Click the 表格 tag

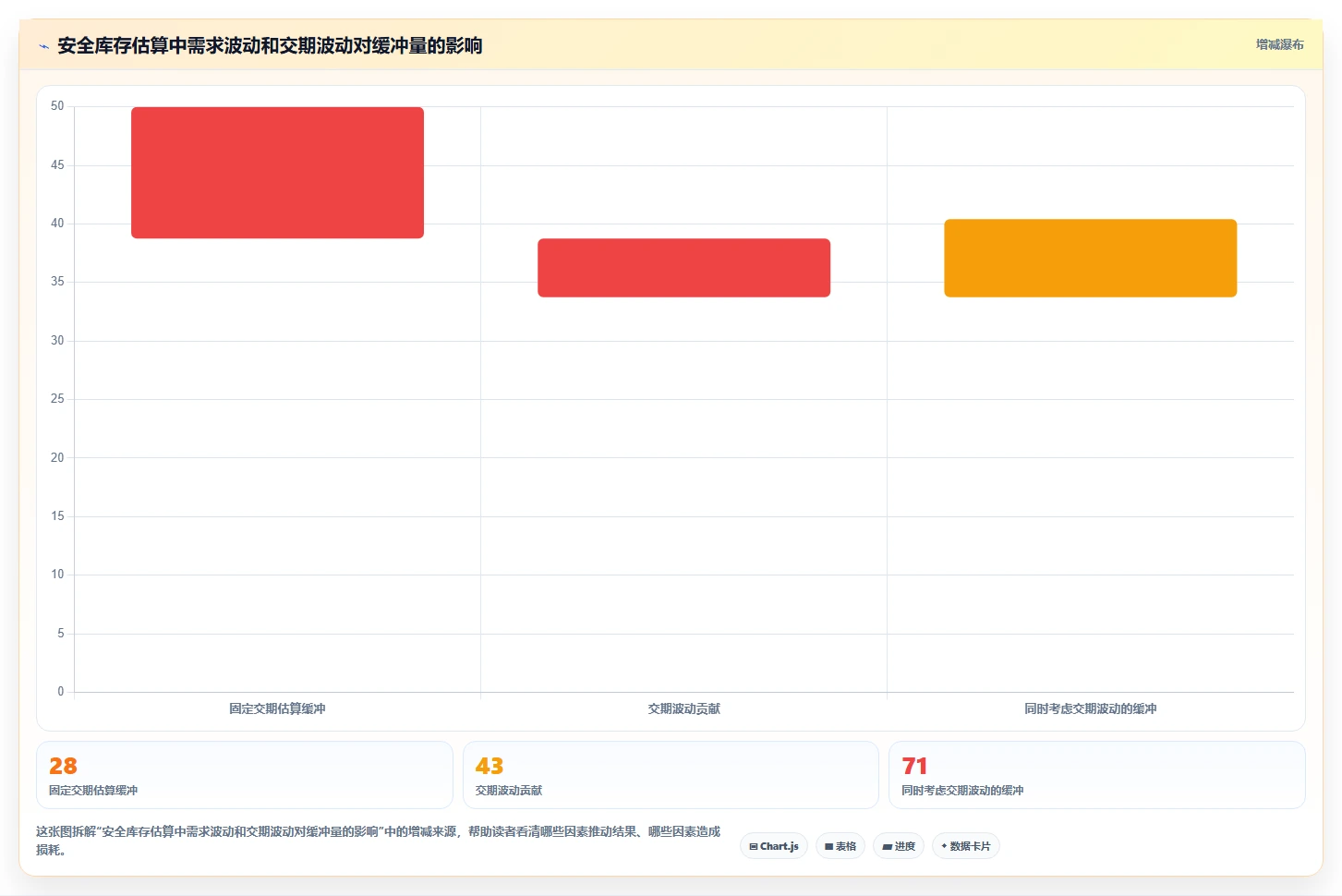[840, 846]
